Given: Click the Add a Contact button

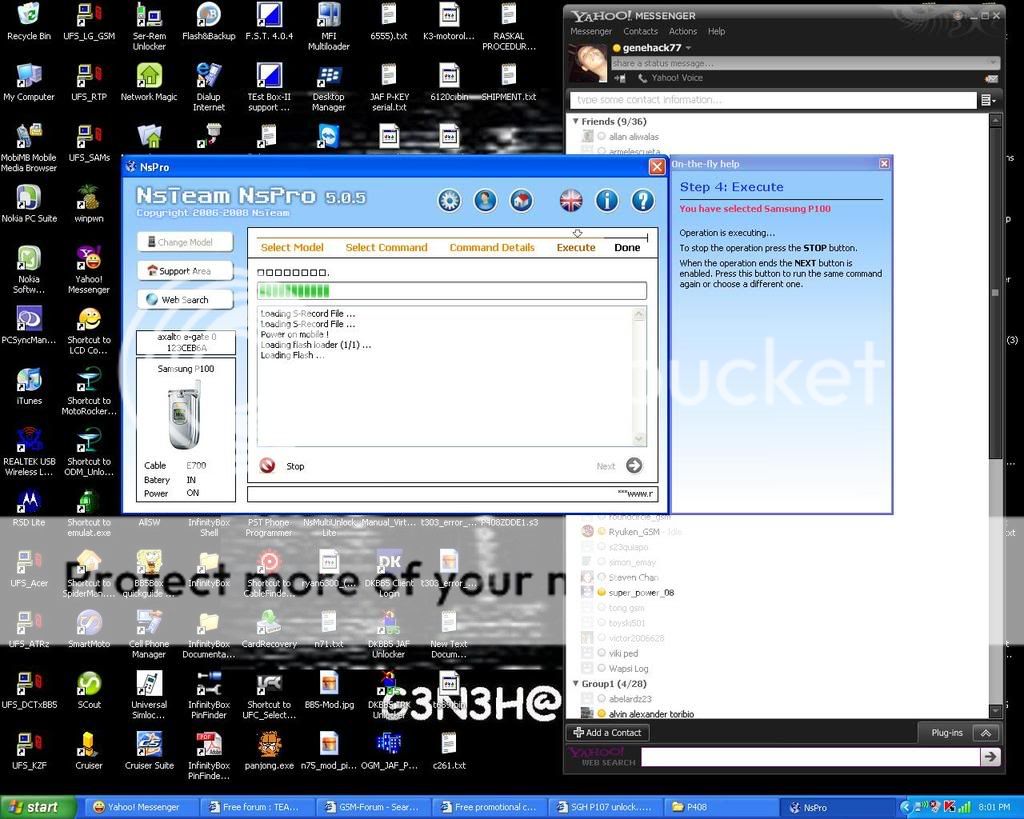Looking at the screenshot, I should pyautogui.click(x=608, y=733).
